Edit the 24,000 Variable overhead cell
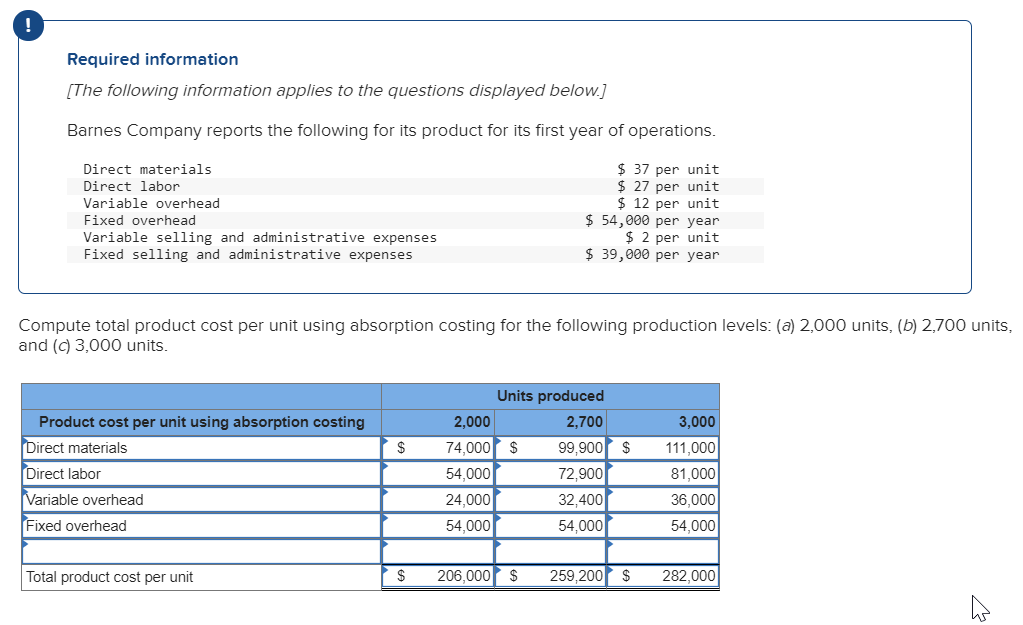The image size is (1023, 625). [438, 500]
